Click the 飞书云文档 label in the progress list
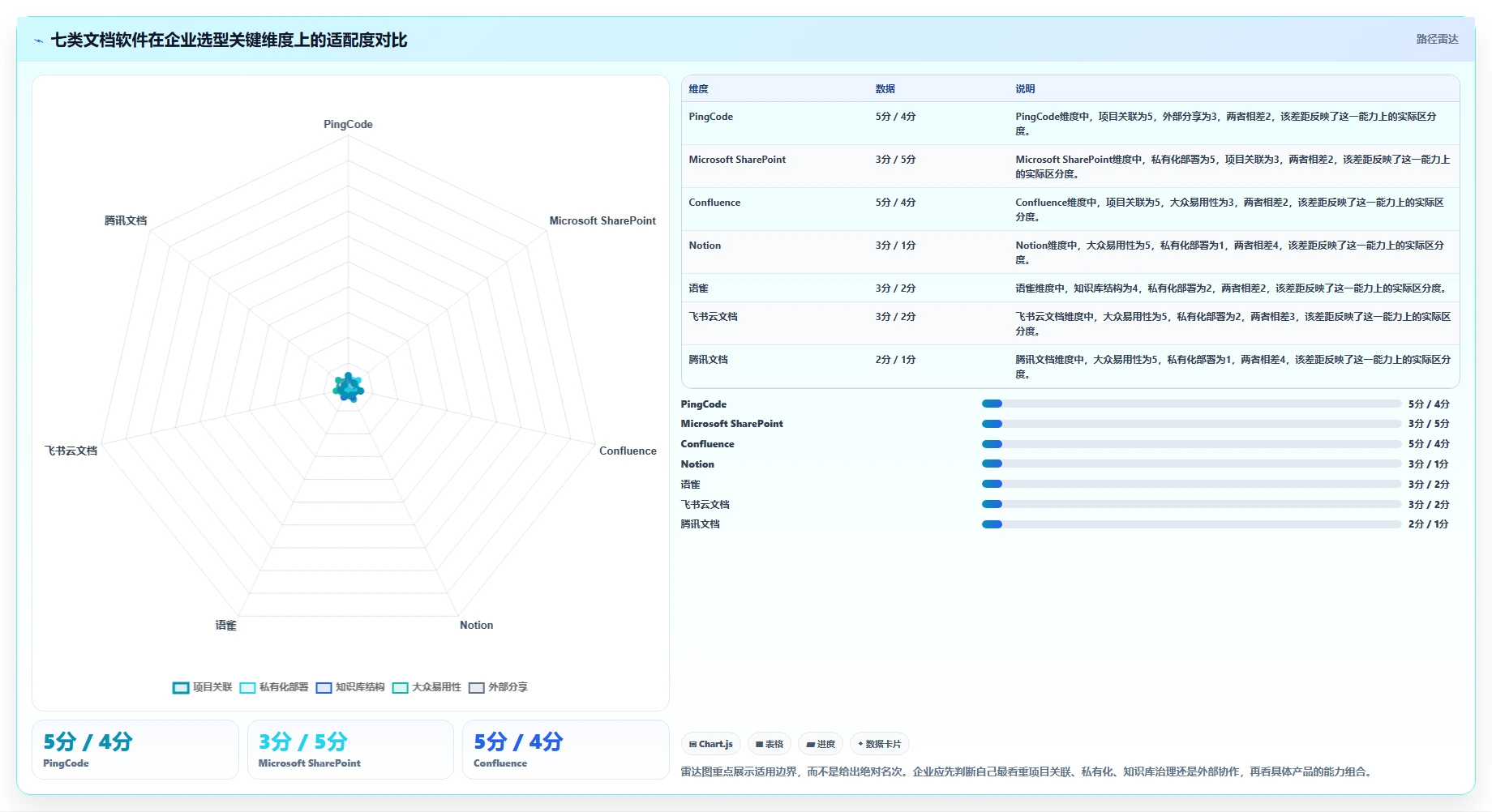The height and width of the screenshot is (812, 1492). [705, 505]
